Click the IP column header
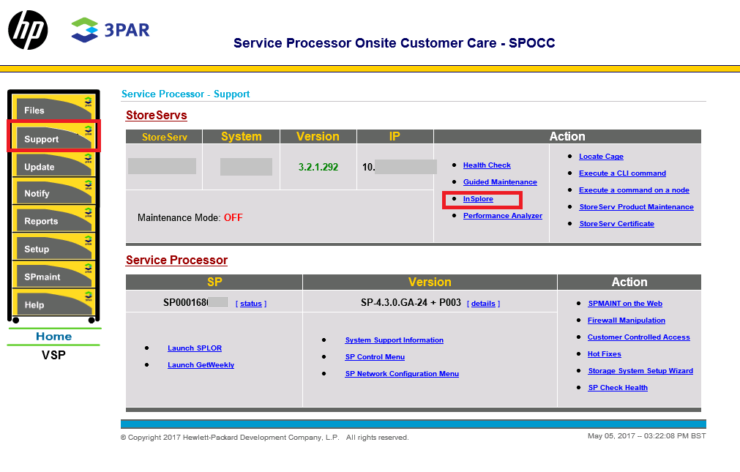Screen dimensions: 740x472 point(395,136)
